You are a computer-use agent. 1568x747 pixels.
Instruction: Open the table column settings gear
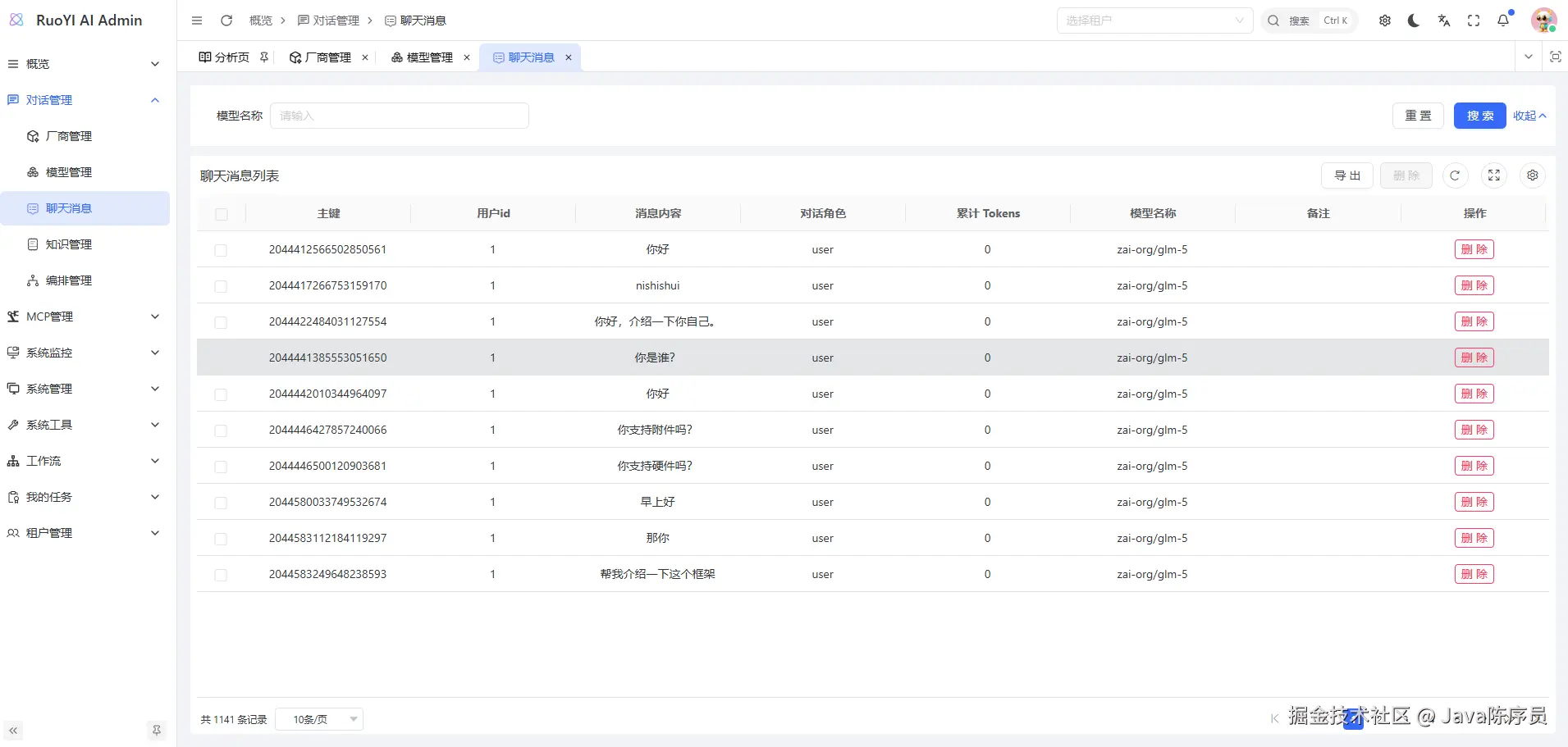pyautogui.click(x=1532, y=175)
